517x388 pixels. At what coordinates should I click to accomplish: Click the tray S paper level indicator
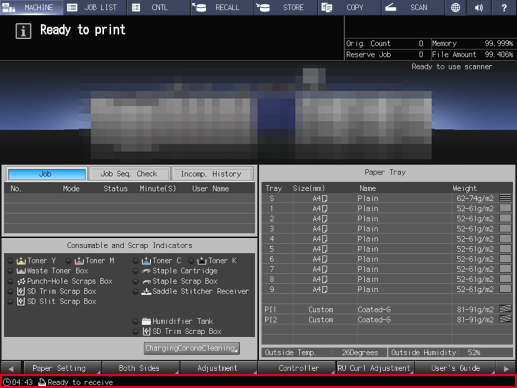505,198
